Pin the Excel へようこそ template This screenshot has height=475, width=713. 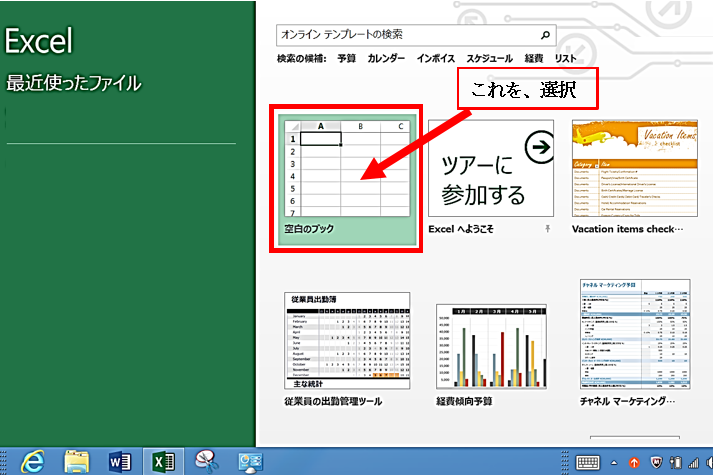547,229
